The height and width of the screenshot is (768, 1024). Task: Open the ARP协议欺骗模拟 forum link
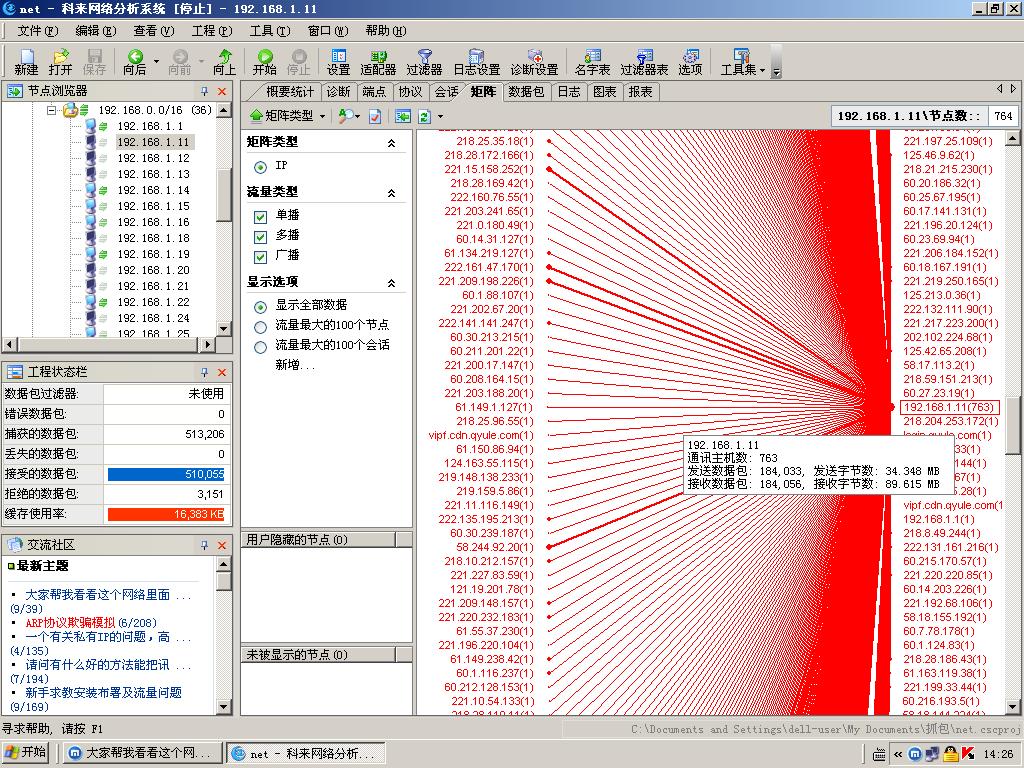pyautogui.click(x=70, y=622)
